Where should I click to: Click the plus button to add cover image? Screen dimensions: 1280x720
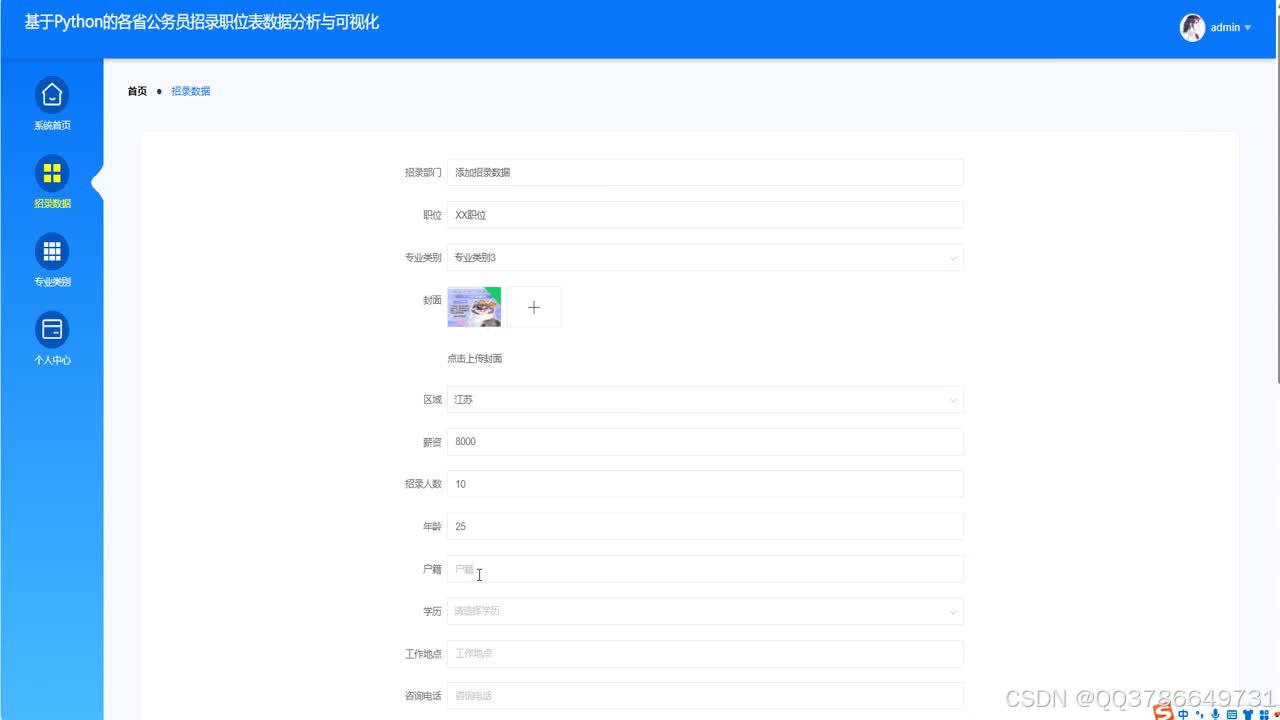click(533, 307)
